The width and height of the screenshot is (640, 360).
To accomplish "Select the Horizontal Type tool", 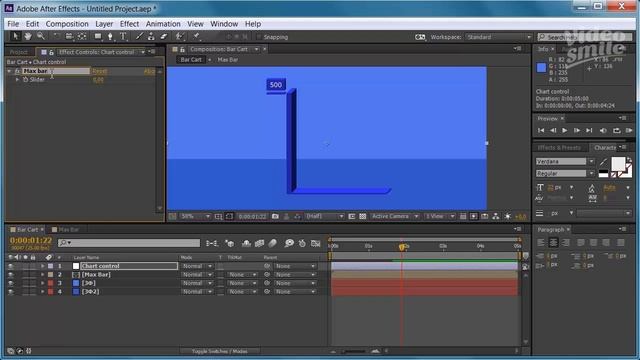I will tap(123, 36).
